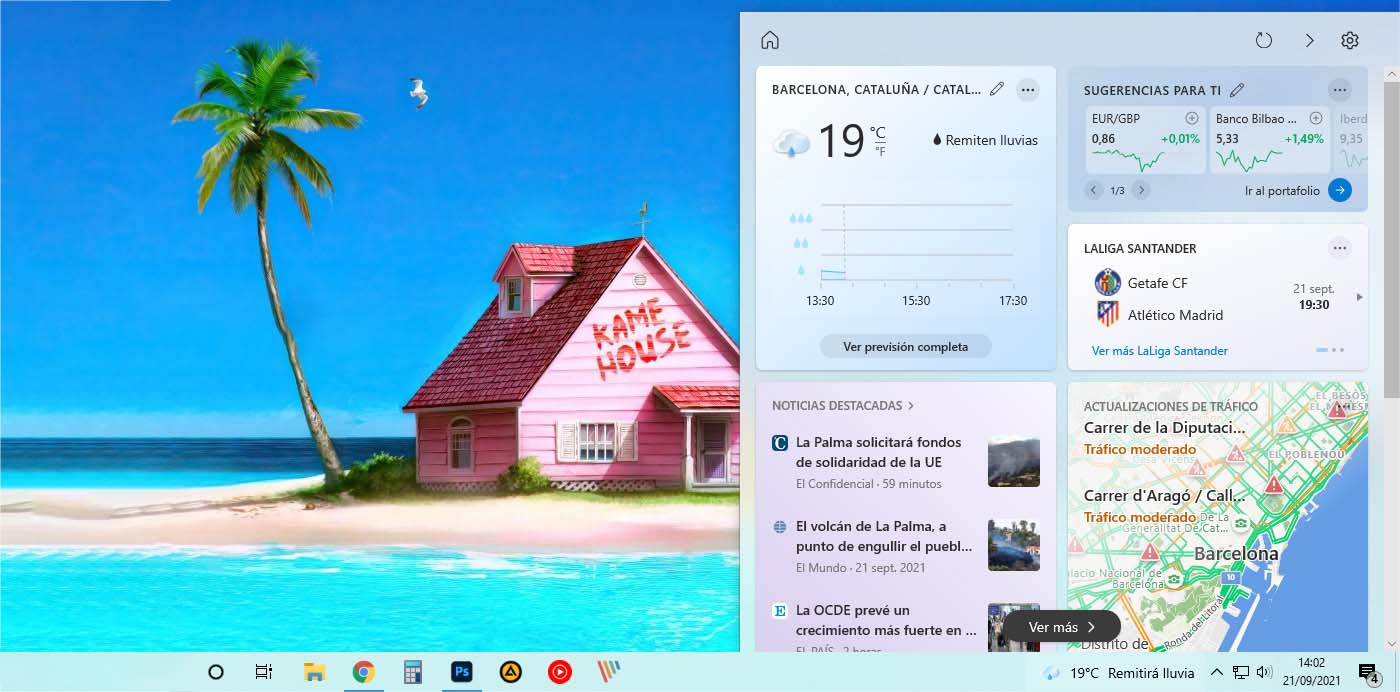Open Google Chrome from the taskbar
Screen dimensions: 1400x692
[x=364, y=673]
